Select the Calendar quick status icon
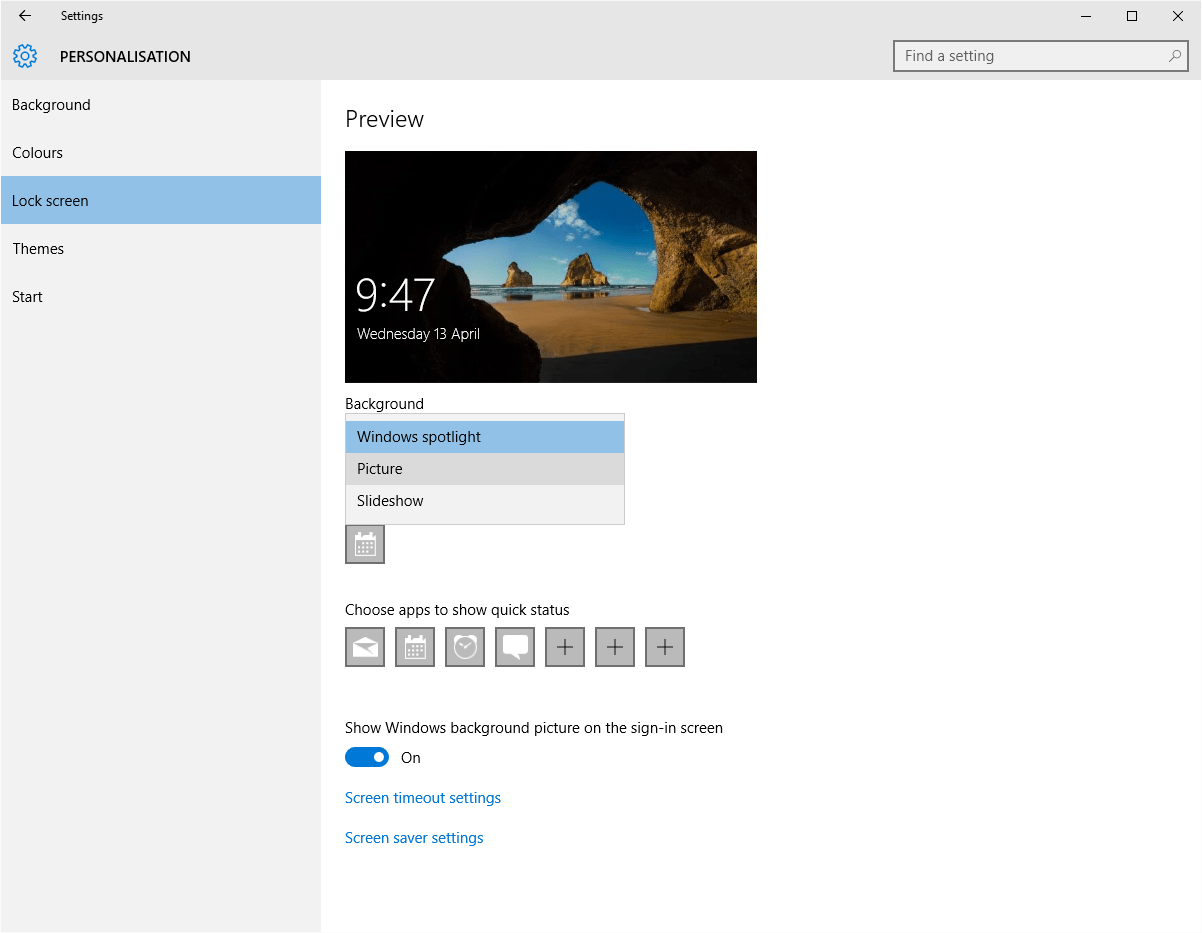This screenshot has width=1202, height=933. [x=415, y=647]
